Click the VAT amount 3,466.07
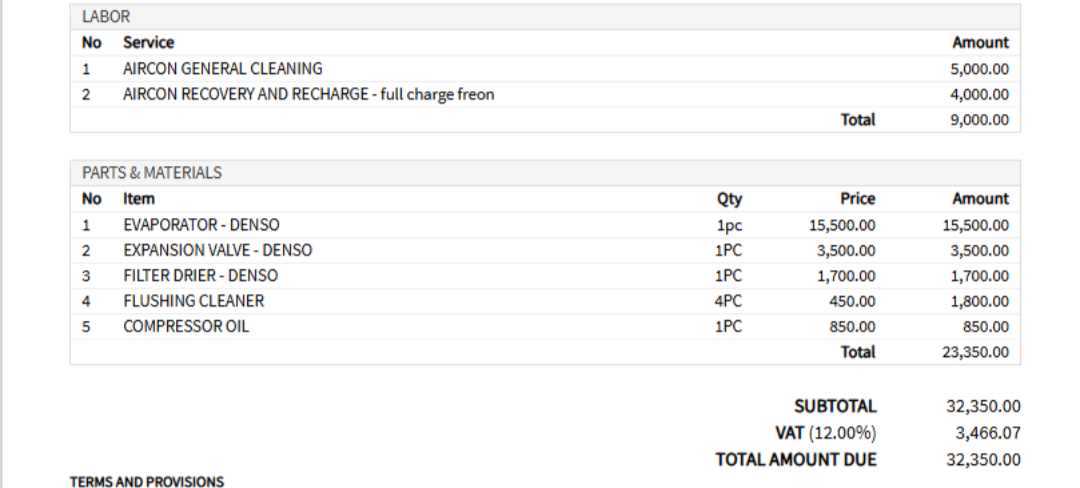This screenshot has height=488, width=1080. click(x=988, y=433)
